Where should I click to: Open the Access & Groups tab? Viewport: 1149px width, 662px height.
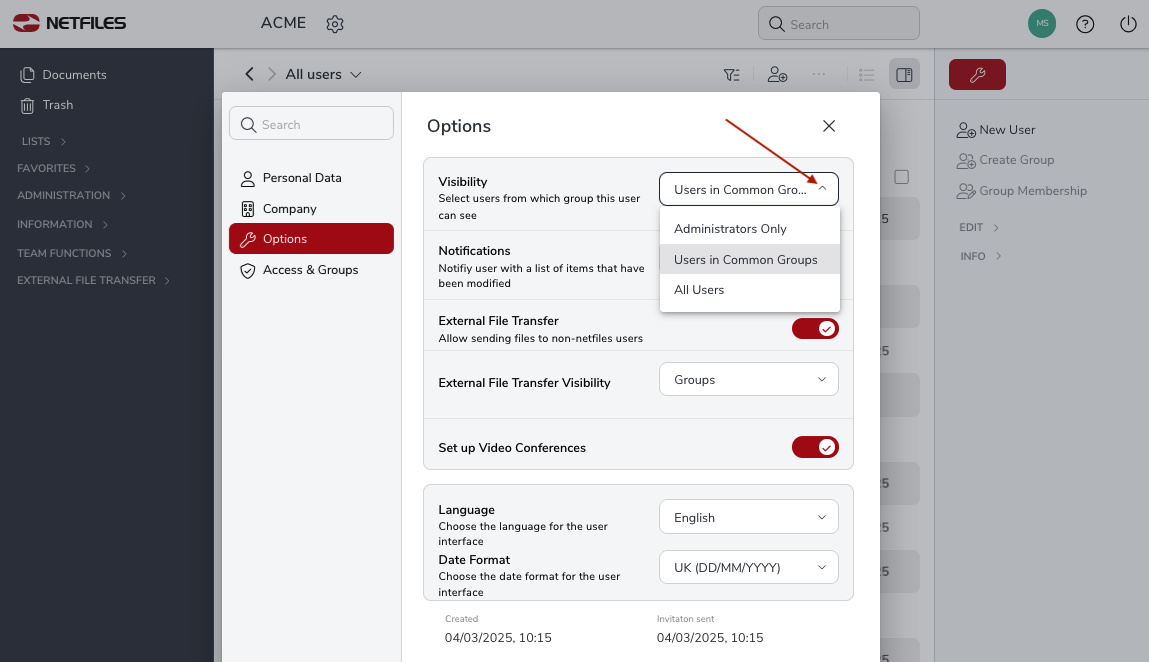click(x=311, y=270)
